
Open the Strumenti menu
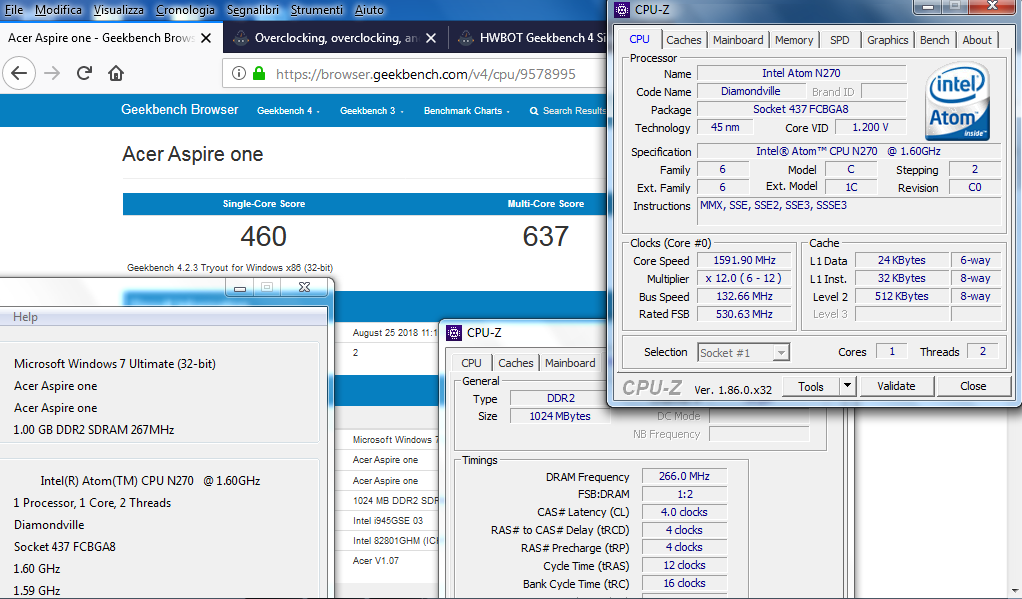317,10
